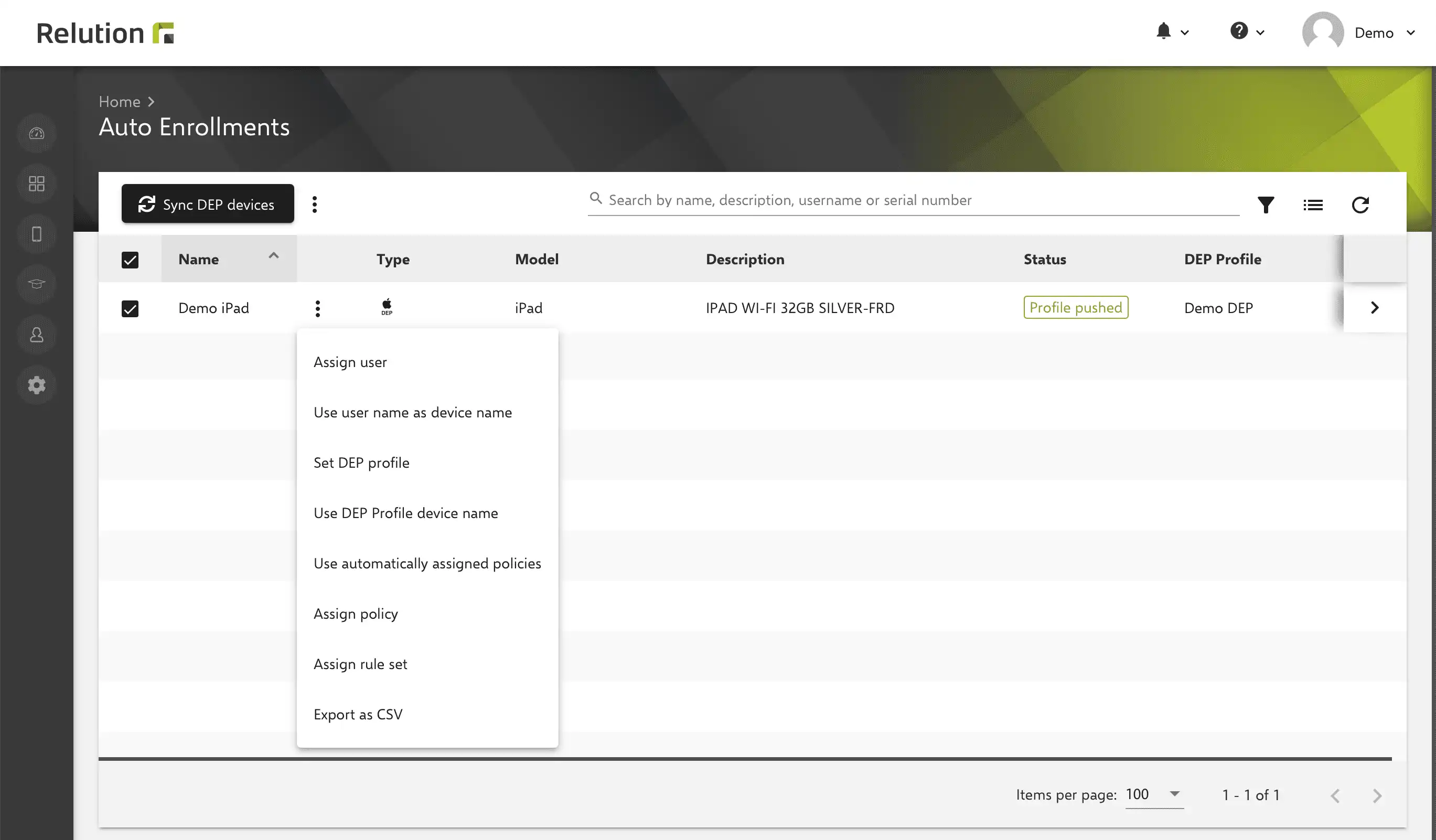Open the Items per page dropdown
The image size is (1436, 840).
point(1154,794)
